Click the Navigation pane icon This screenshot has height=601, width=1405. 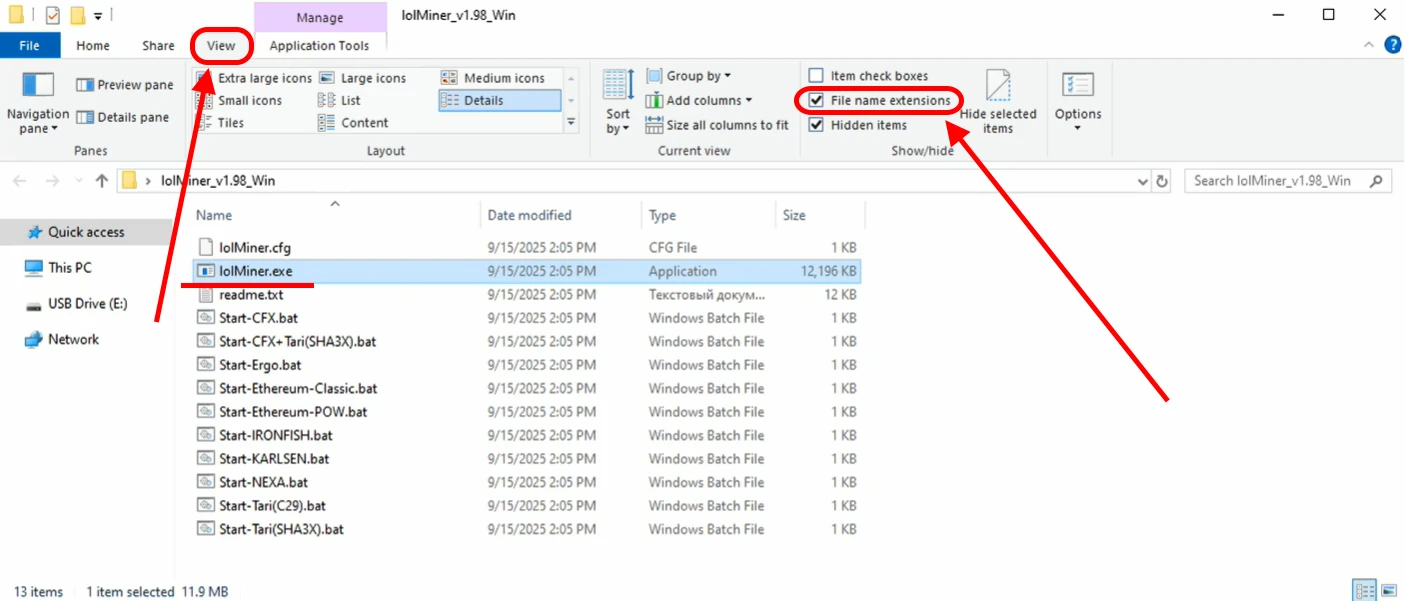(x=38, y=86)
